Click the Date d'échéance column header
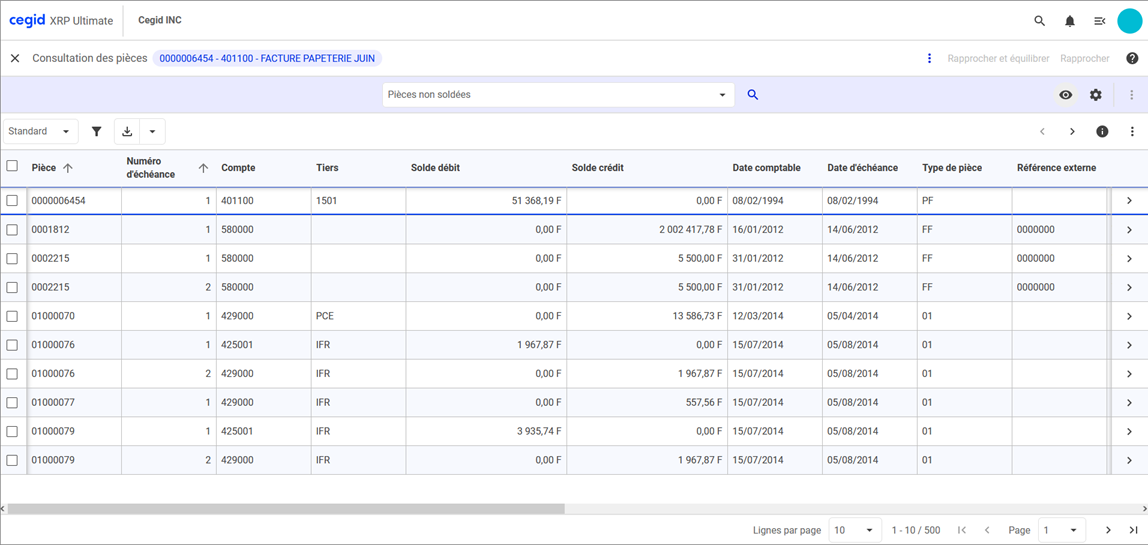 (862, 168)
